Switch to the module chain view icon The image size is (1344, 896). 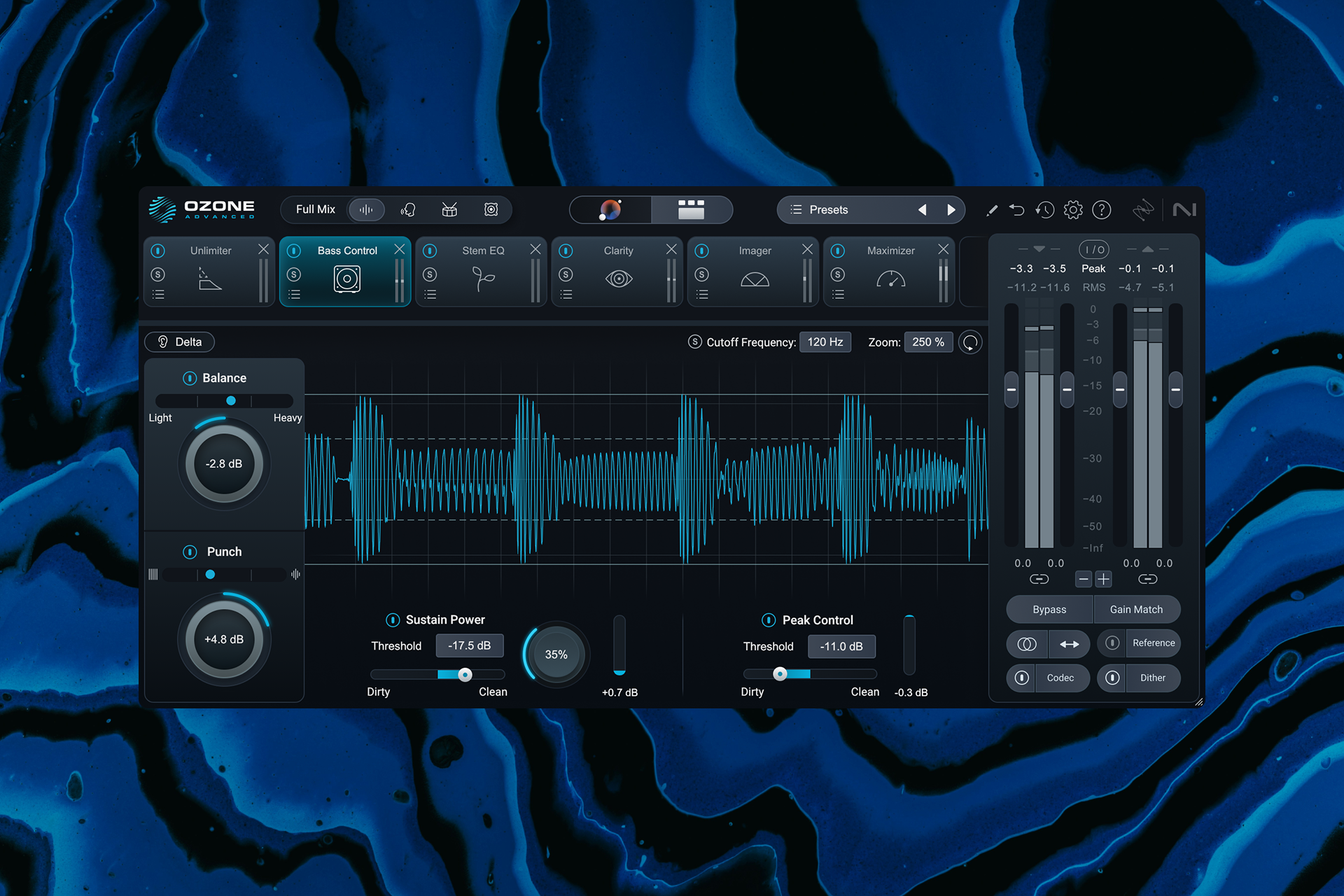pos(691,209)
